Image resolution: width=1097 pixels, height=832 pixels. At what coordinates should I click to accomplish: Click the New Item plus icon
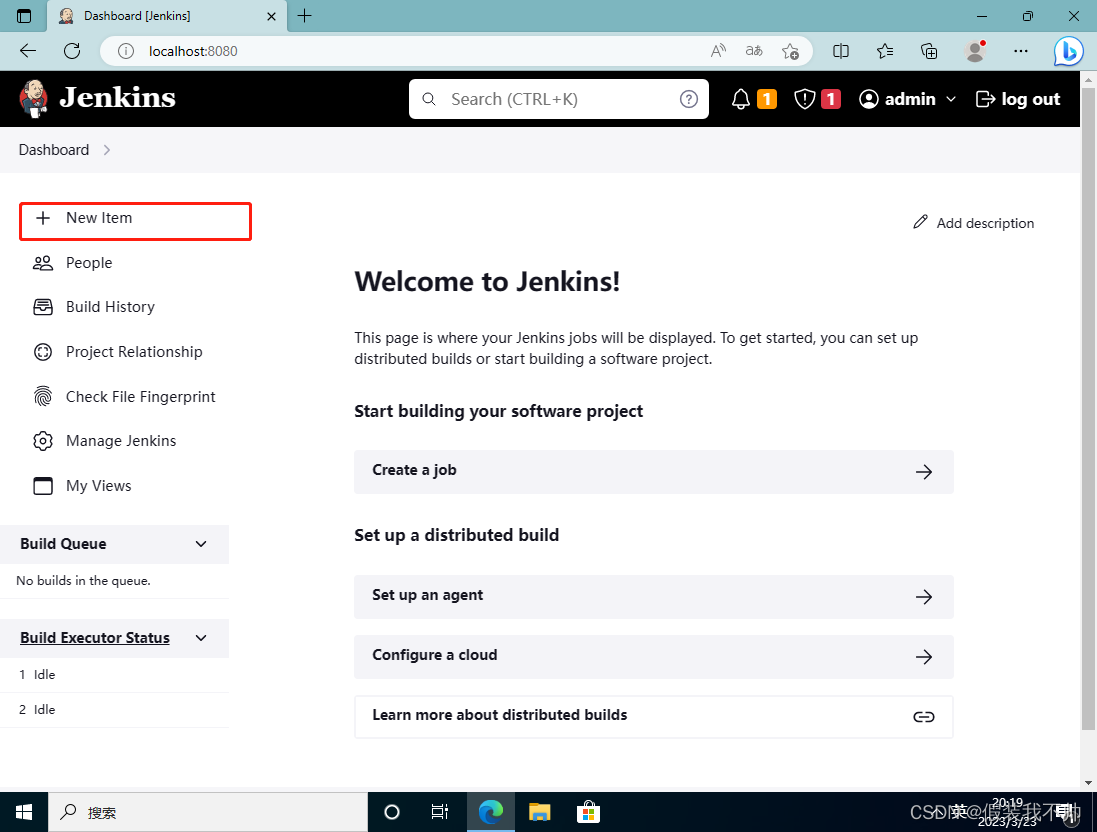(x=43, y=218)
